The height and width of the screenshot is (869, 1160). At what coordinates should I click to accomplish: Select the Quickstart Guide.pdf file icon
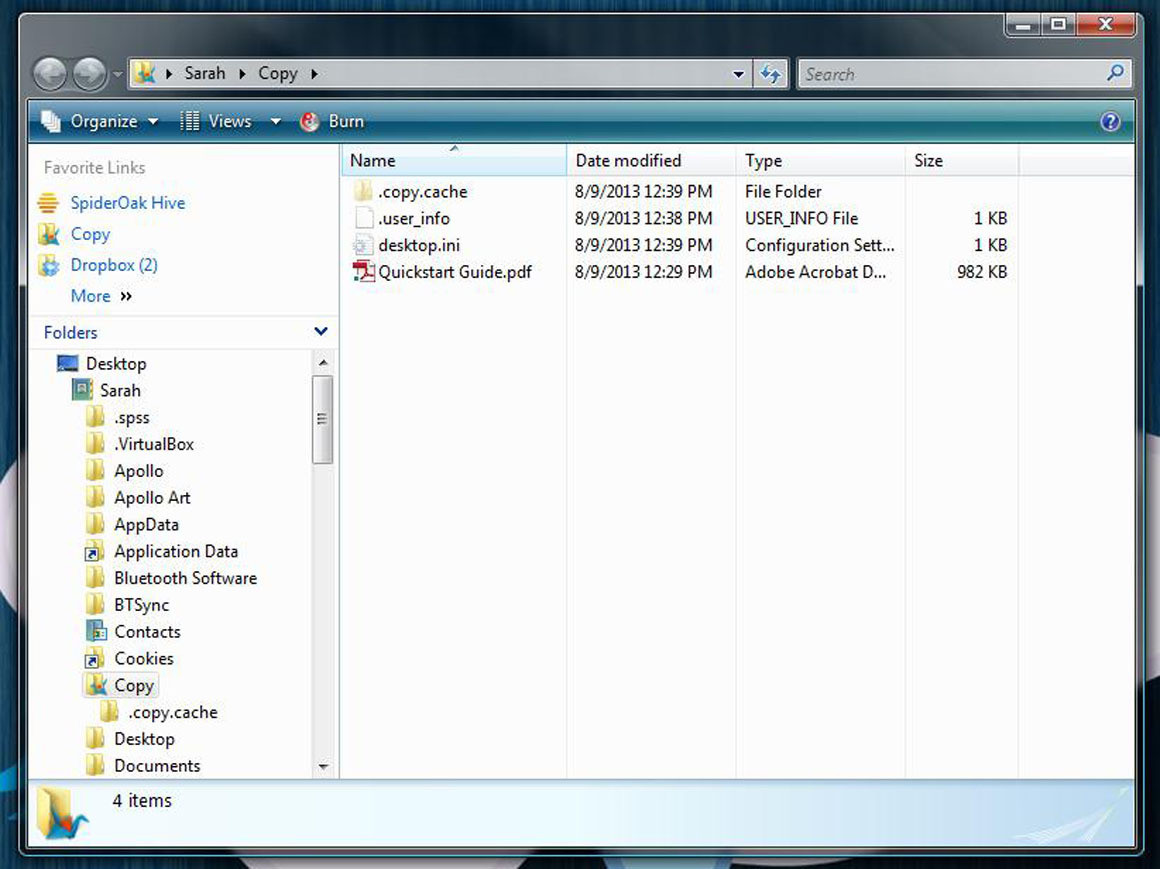click(364, 272)
